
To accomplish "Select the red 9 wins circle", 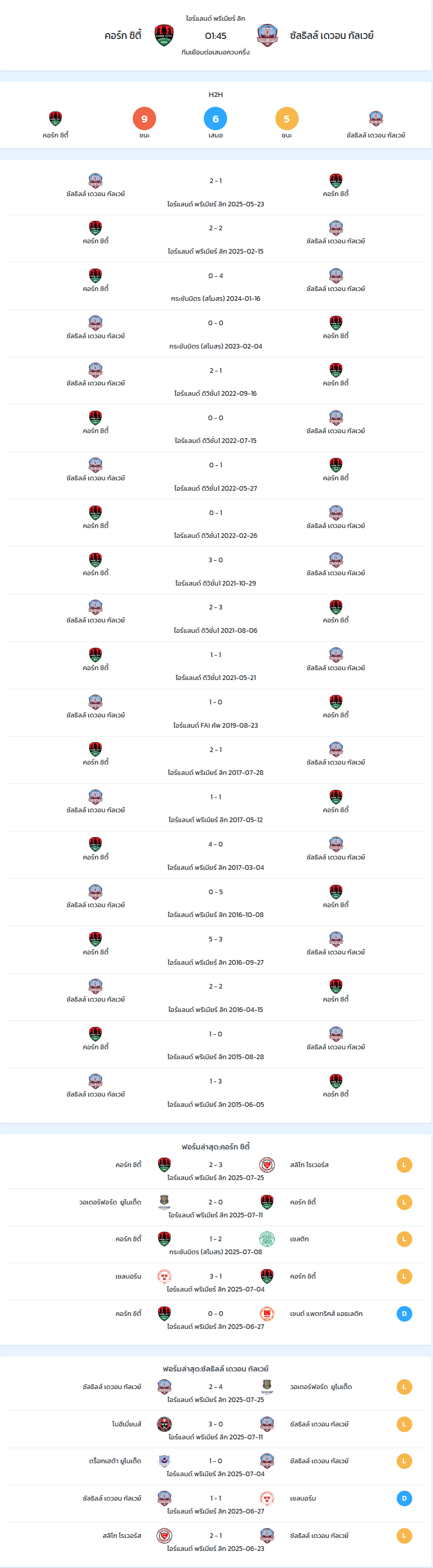I will tap(144, 119).
